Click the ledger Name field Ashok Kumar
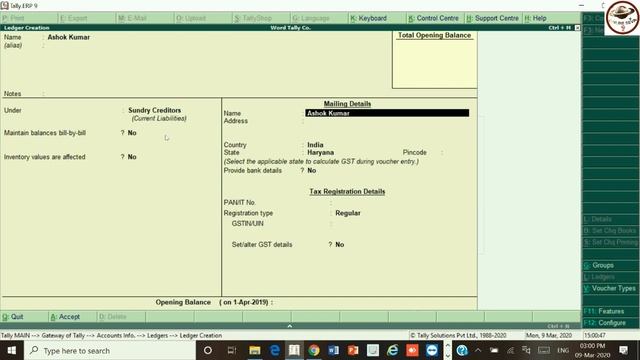640x360 pixels. click(x=69, y=37)
